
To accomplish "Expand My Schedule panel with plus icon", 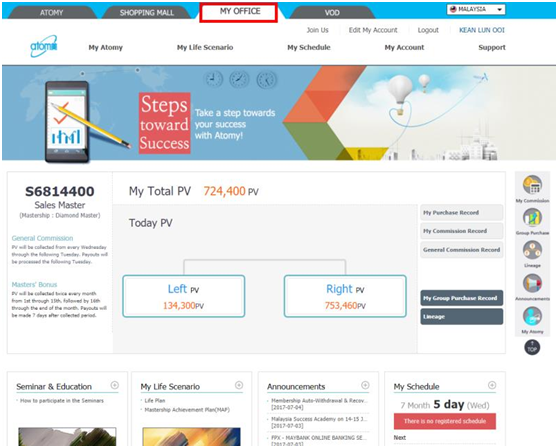I will pyautogui.click(x=492, y=385).
